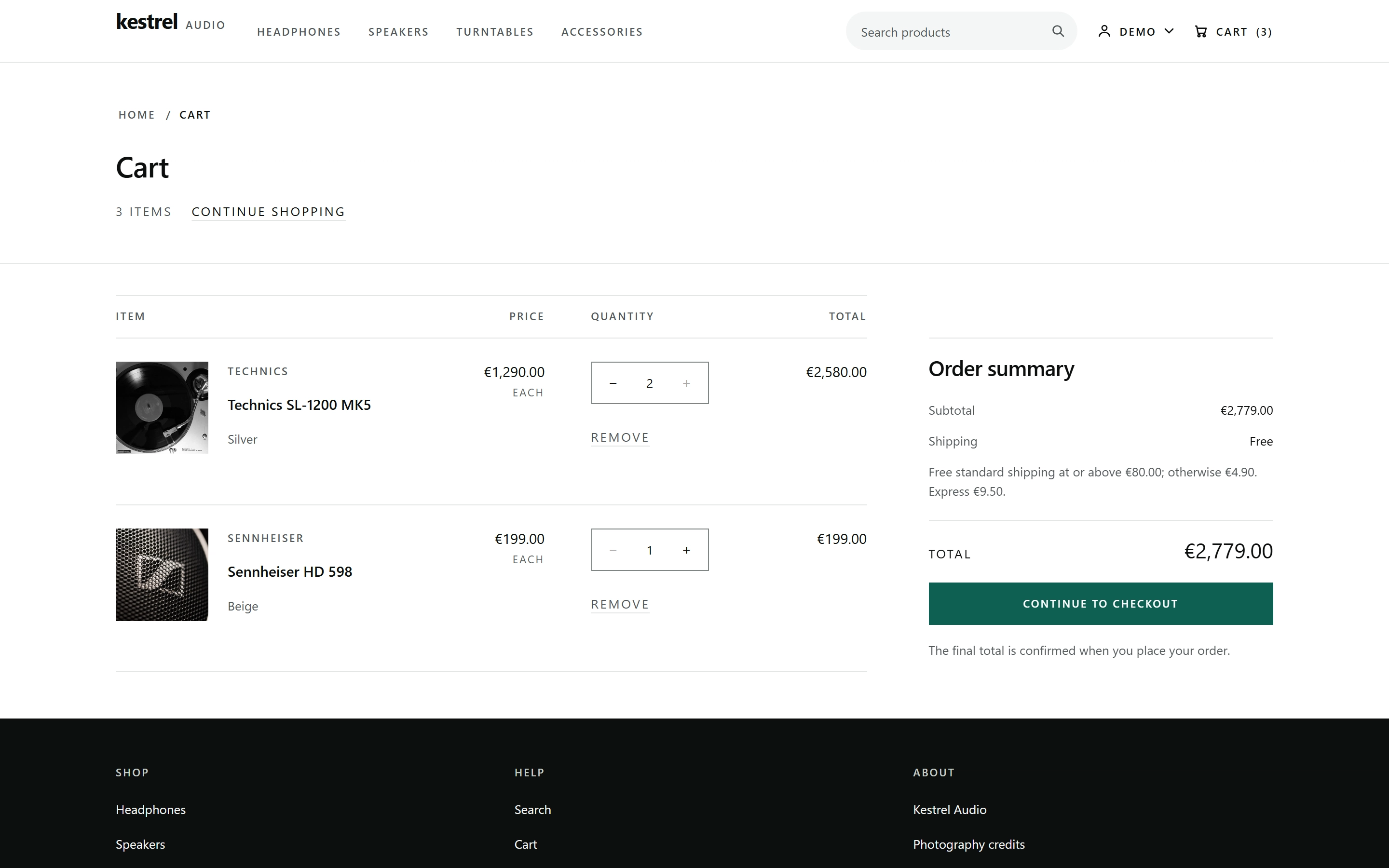Select the €2,580.00 line total
This screenshot has width=1389, height=868.
point(836,372)
